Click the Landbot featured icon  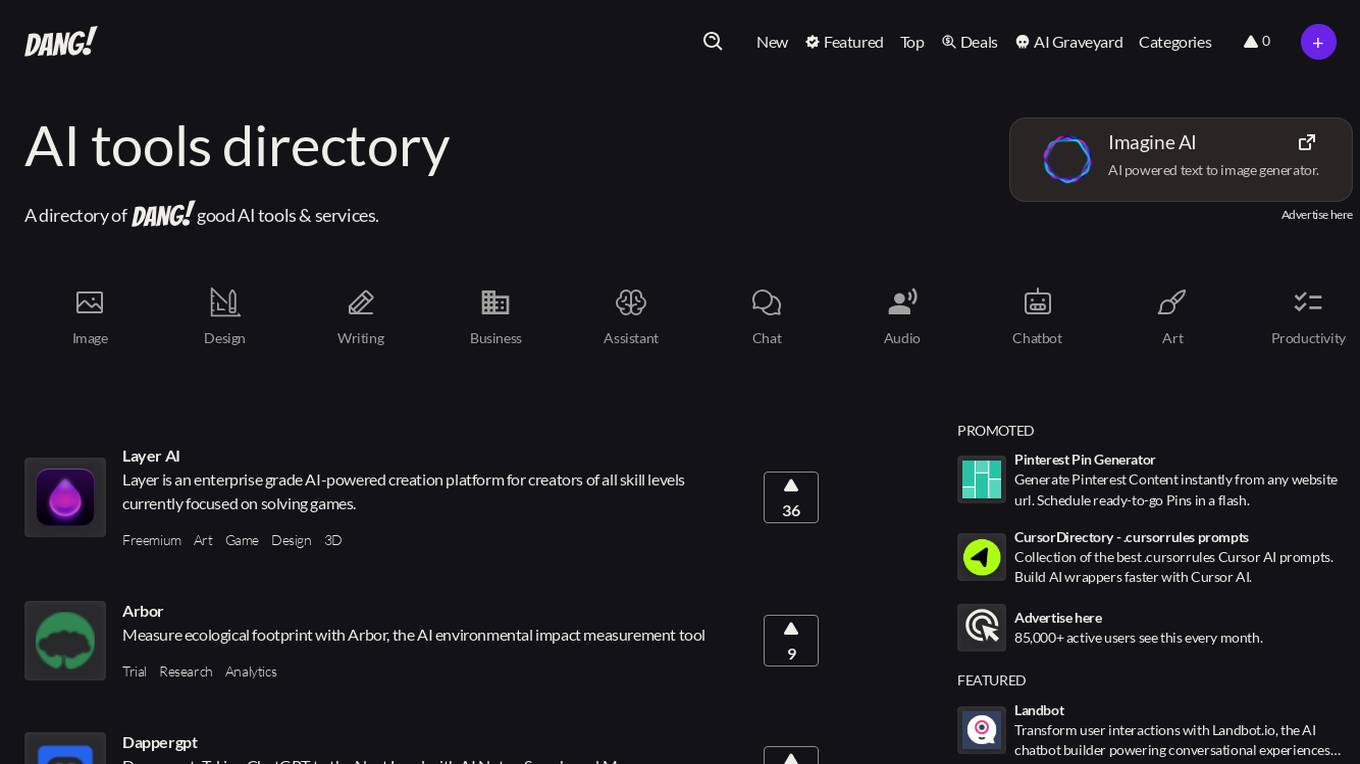[x=982, y=730]
